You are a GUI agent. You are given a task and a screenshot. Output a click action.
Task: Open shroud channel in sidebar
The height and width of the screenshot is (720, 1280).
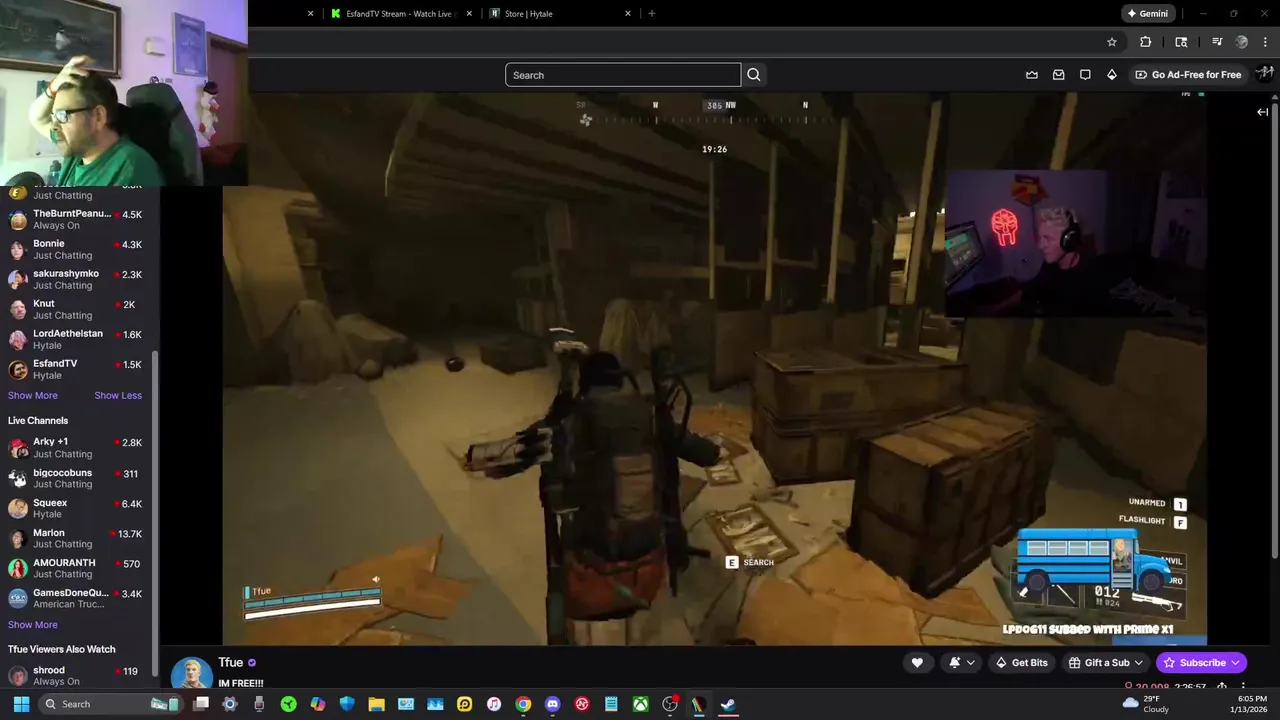pyautogui.click(x=78, y=676)
